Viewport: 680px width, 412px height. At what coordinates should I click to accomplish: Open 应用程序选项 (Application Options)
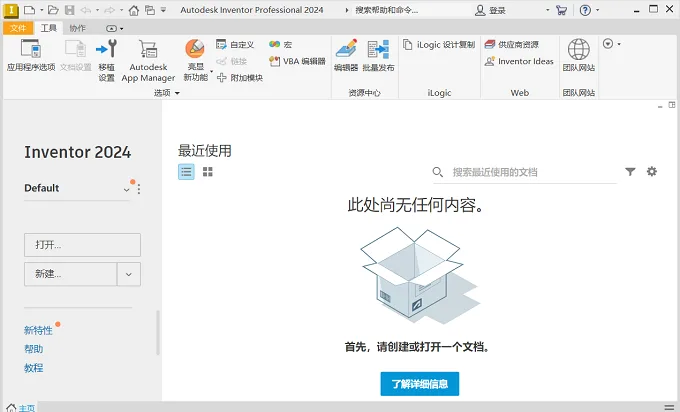pyautogui.click(x=31, y=55)
